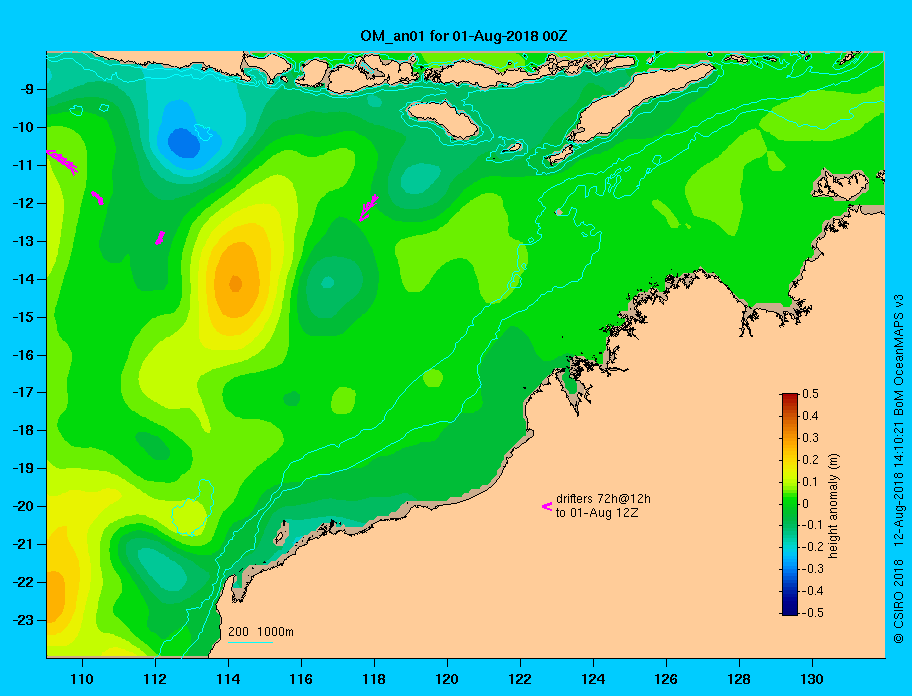Click the 'to 01-Aug 12Z' legend line
The height and width of the screenshot is (696, 912).
click(x=597, y=513)
